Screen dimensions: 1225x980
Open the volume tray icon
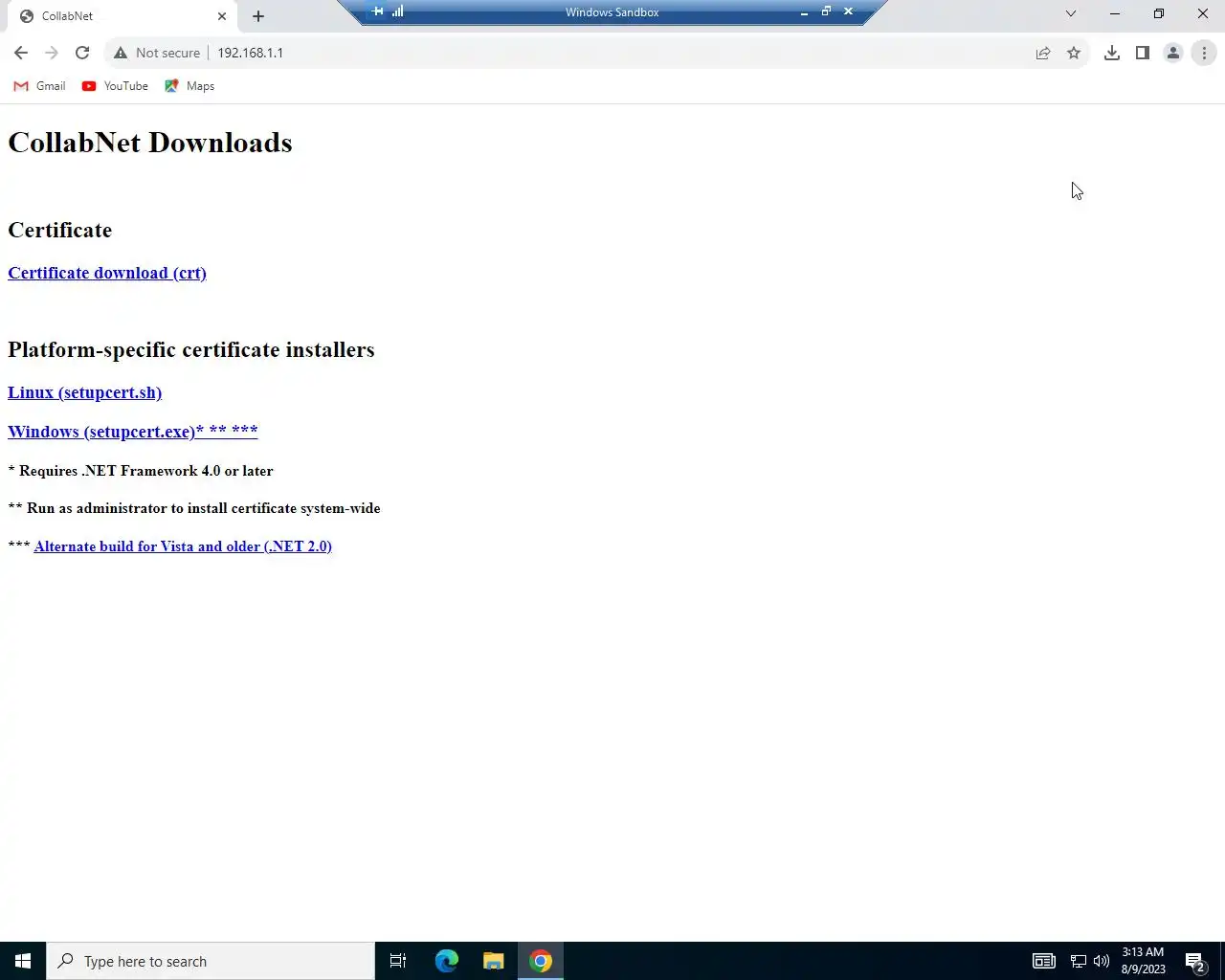(1102, 961)
